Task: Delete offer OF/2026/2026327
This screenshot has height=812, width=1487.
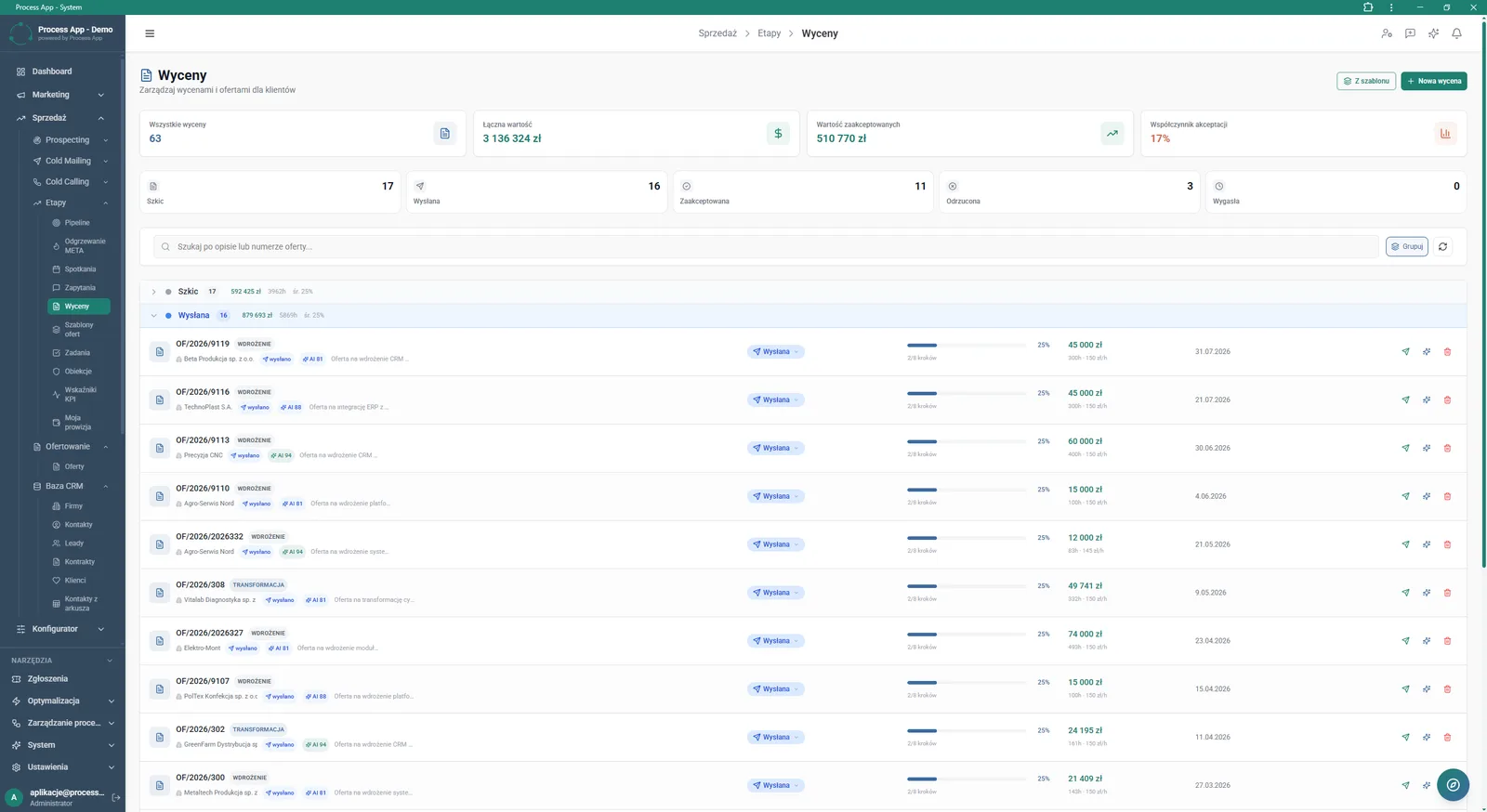Action: point(1447,641)
